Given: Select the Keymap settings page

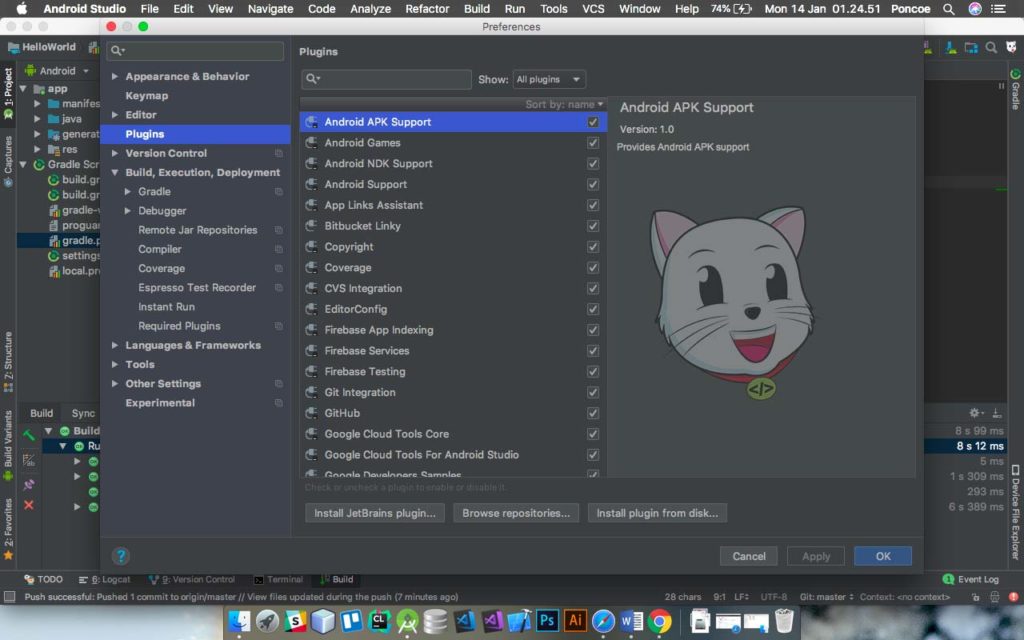Looking at the screenshot, I should (x=147, y=95).
